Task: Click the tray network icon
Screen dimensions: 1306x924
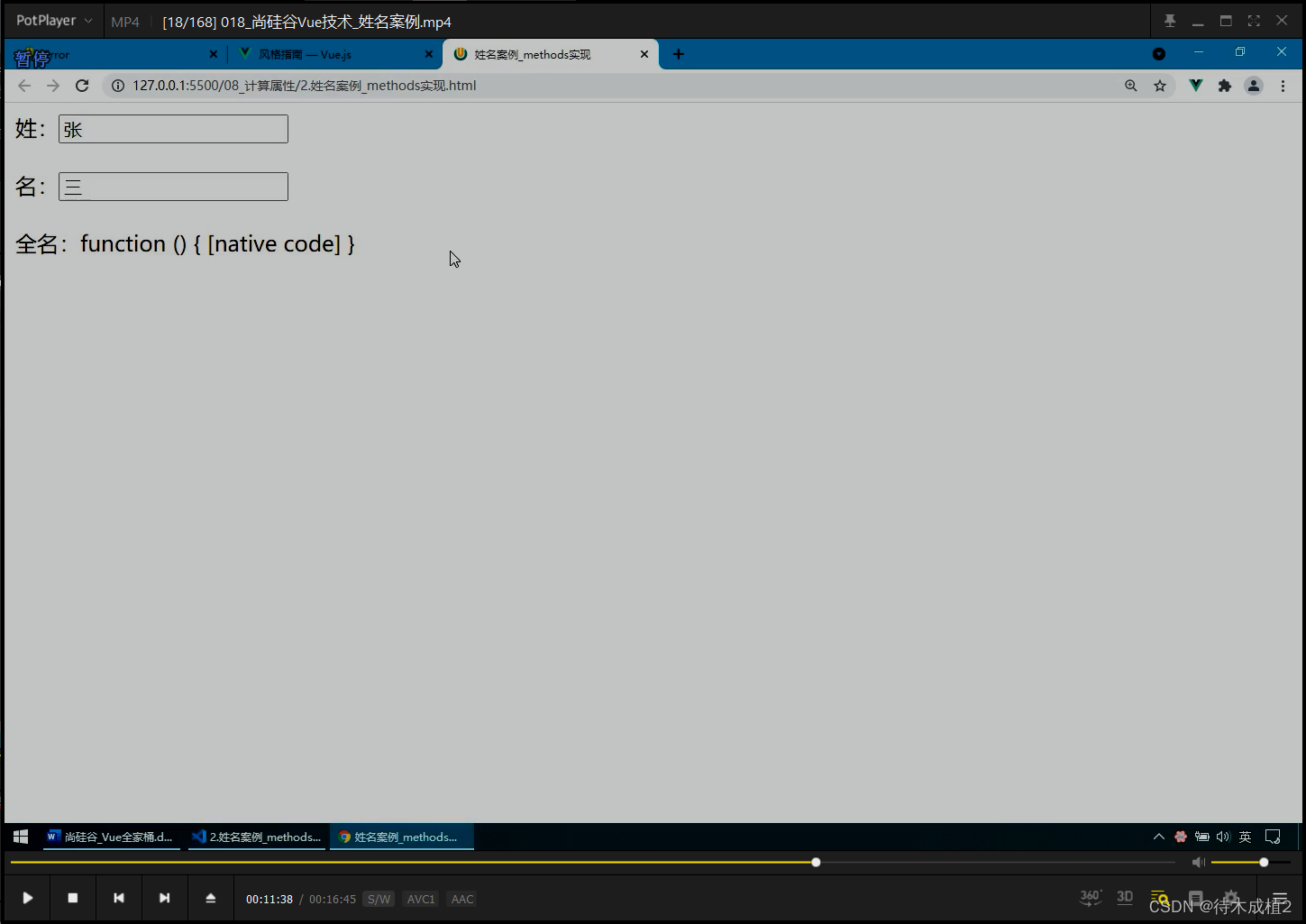Action: [1202, 837]
